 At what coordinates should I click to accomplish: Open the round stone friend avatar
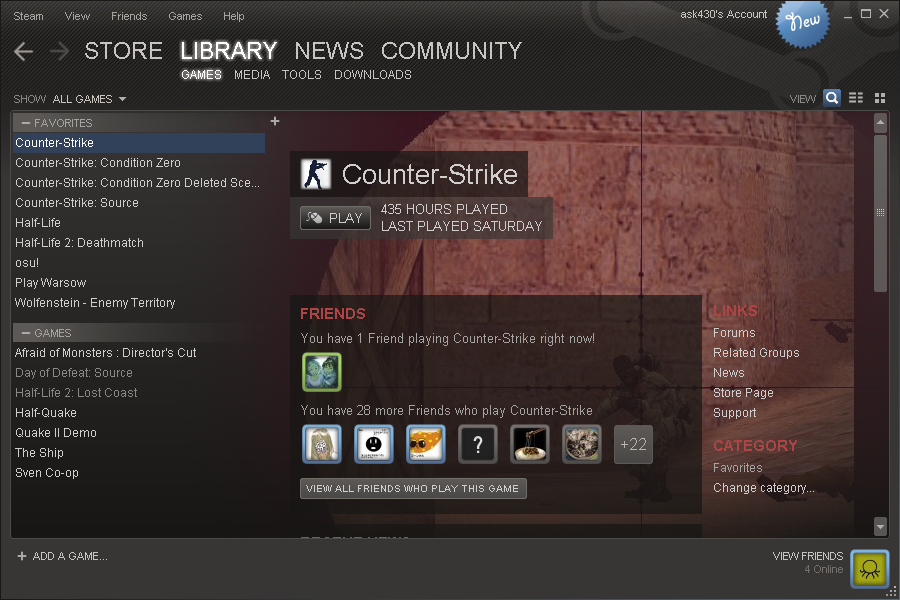coord(581,444)
